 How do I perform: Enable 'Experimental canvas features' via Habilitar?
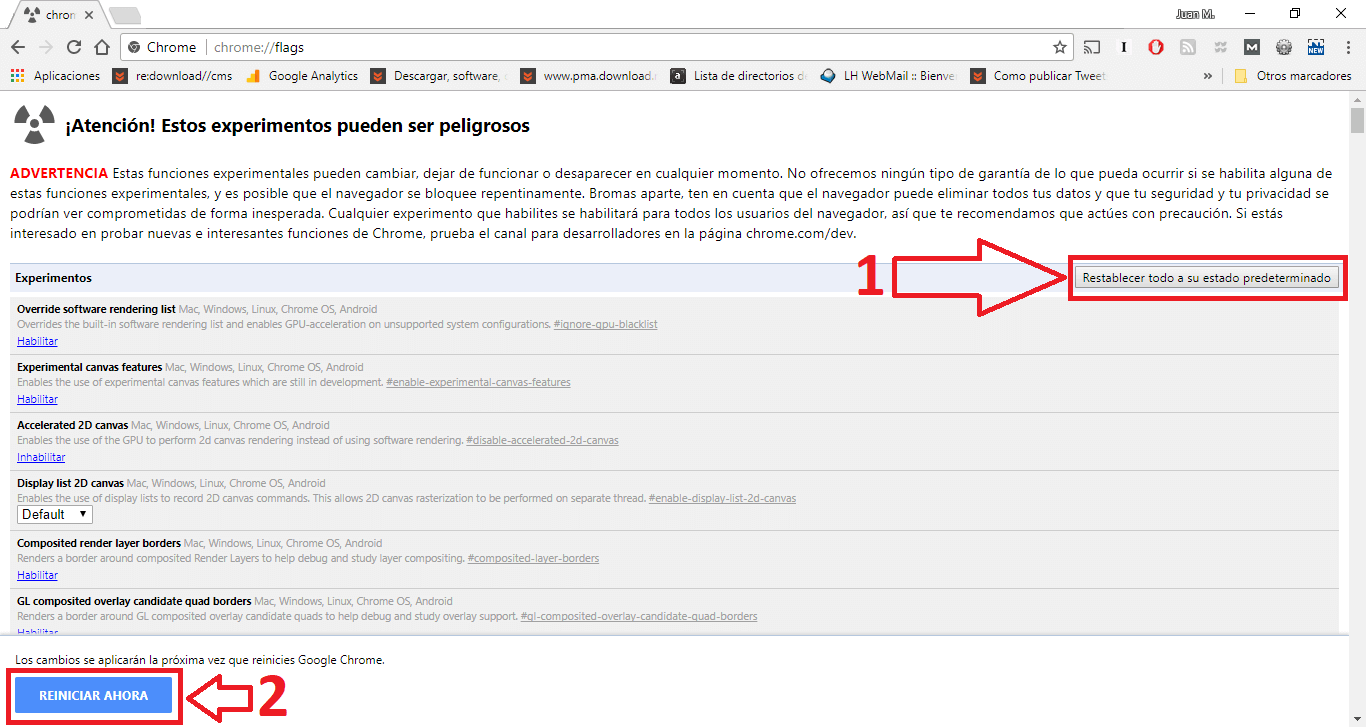click(x=37, y=400)
